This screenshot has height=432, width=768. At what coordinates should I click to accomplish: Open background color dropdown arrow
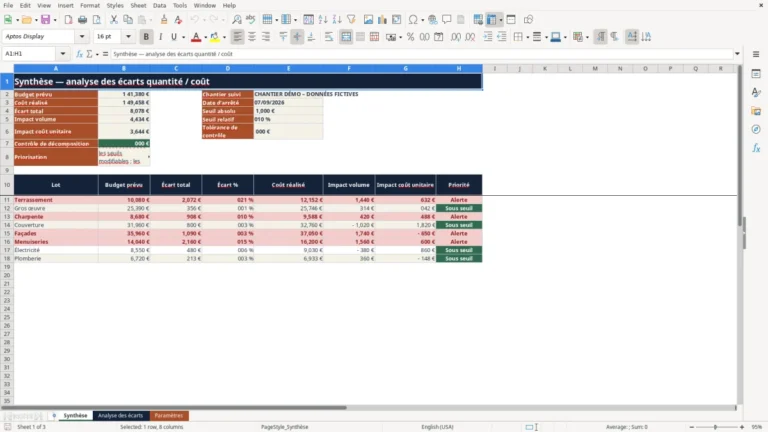[224, 37]
